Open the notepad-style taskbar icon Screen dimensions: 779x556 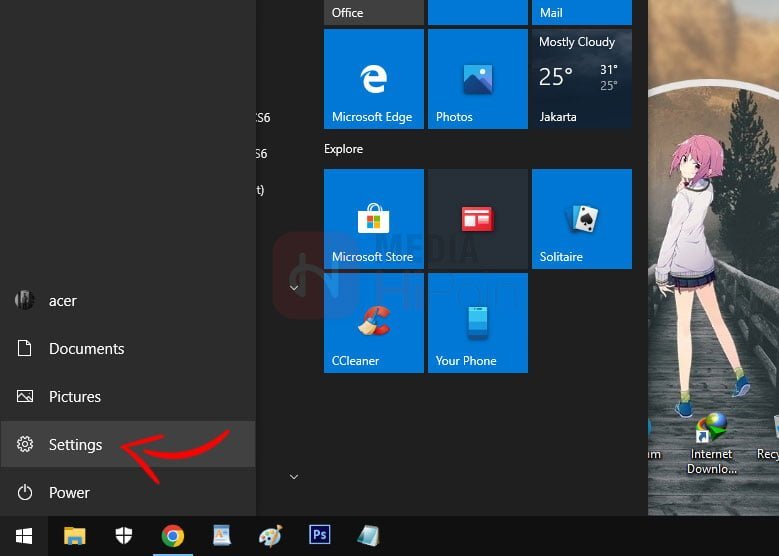click(368, 536)
